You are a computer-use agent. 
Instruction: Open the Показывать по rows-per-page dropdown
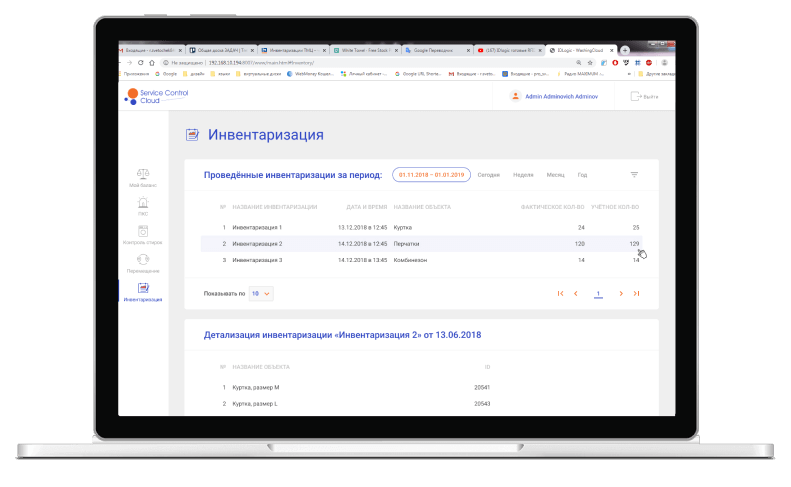260,294
